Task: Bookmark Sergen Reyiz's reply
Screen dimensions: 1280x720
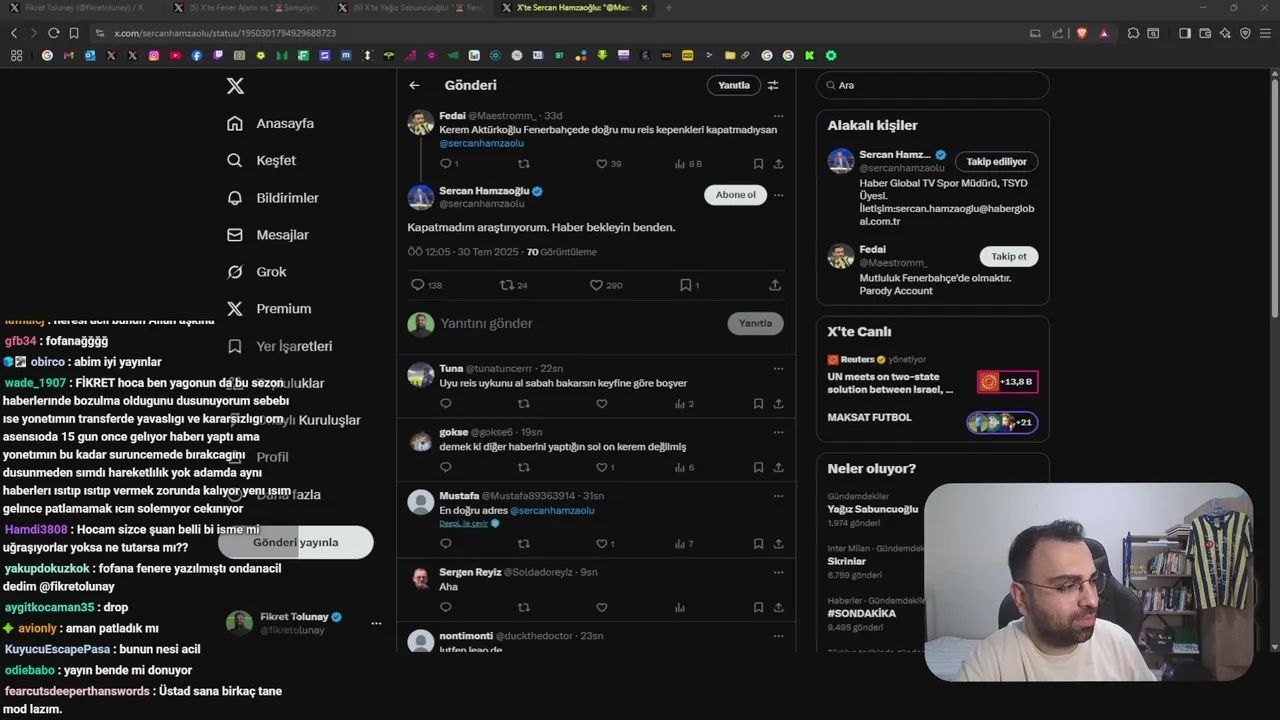Action: pos(758,607)
